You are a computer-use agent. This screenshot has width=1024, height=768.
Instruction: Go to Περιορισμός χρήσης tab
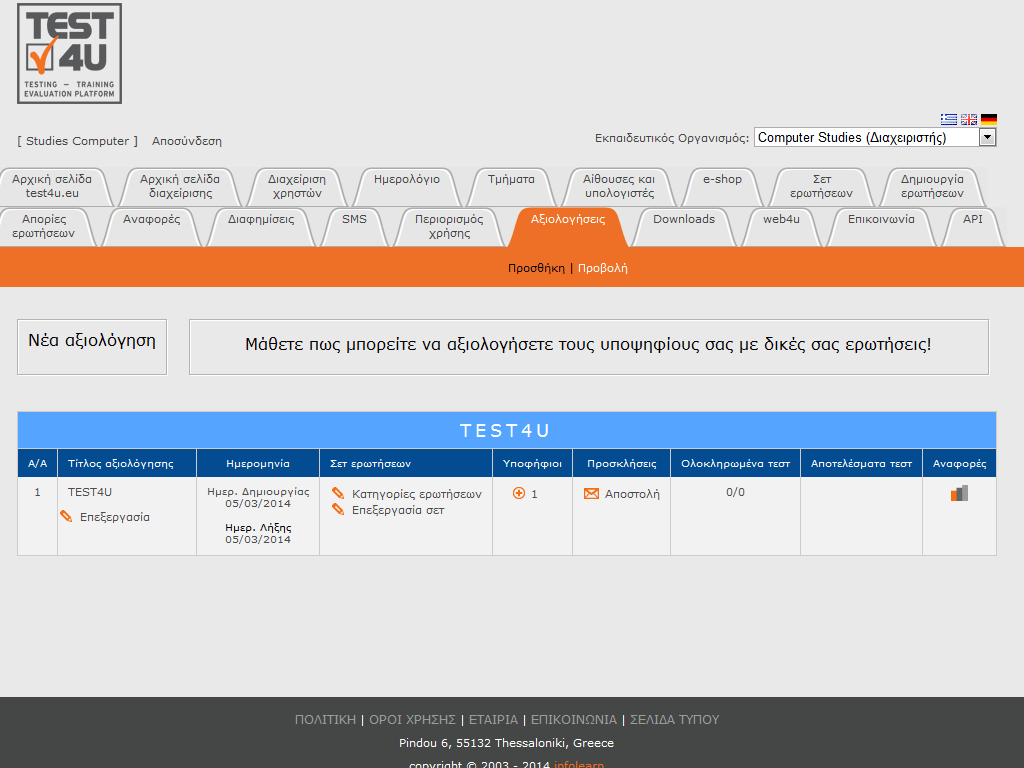click(449, 227)
